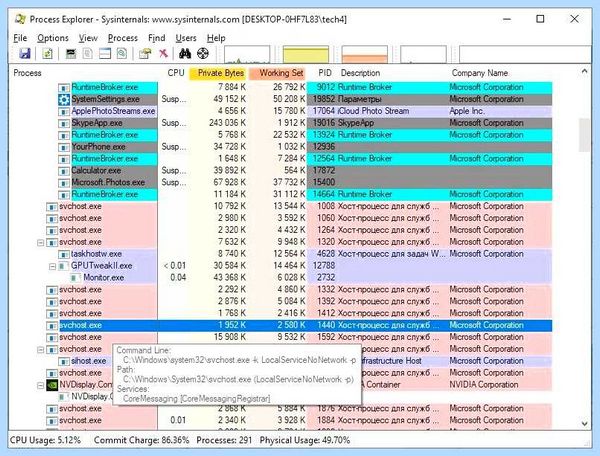600x456 pixels.
Task: Click the scrollbar up arrow
Action: (x=584, y=71)
